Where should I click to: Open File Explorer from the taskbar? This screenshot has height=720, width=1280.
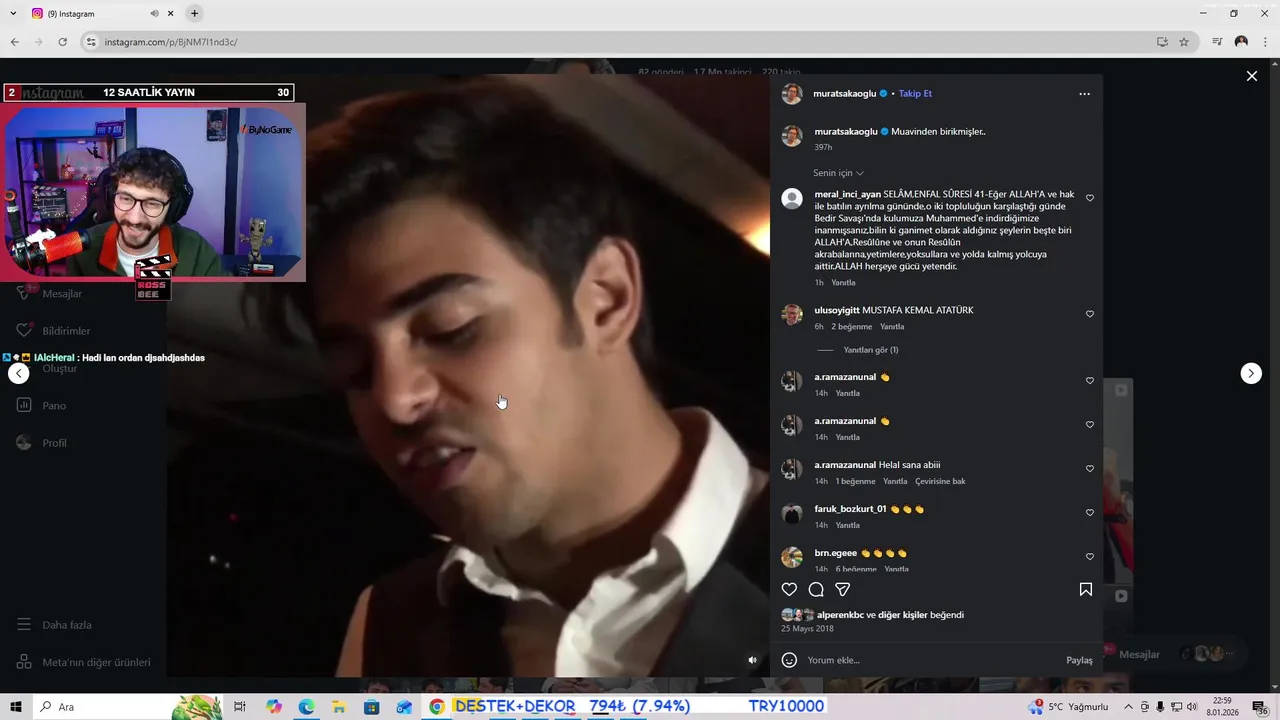click(x=339, y=707)
